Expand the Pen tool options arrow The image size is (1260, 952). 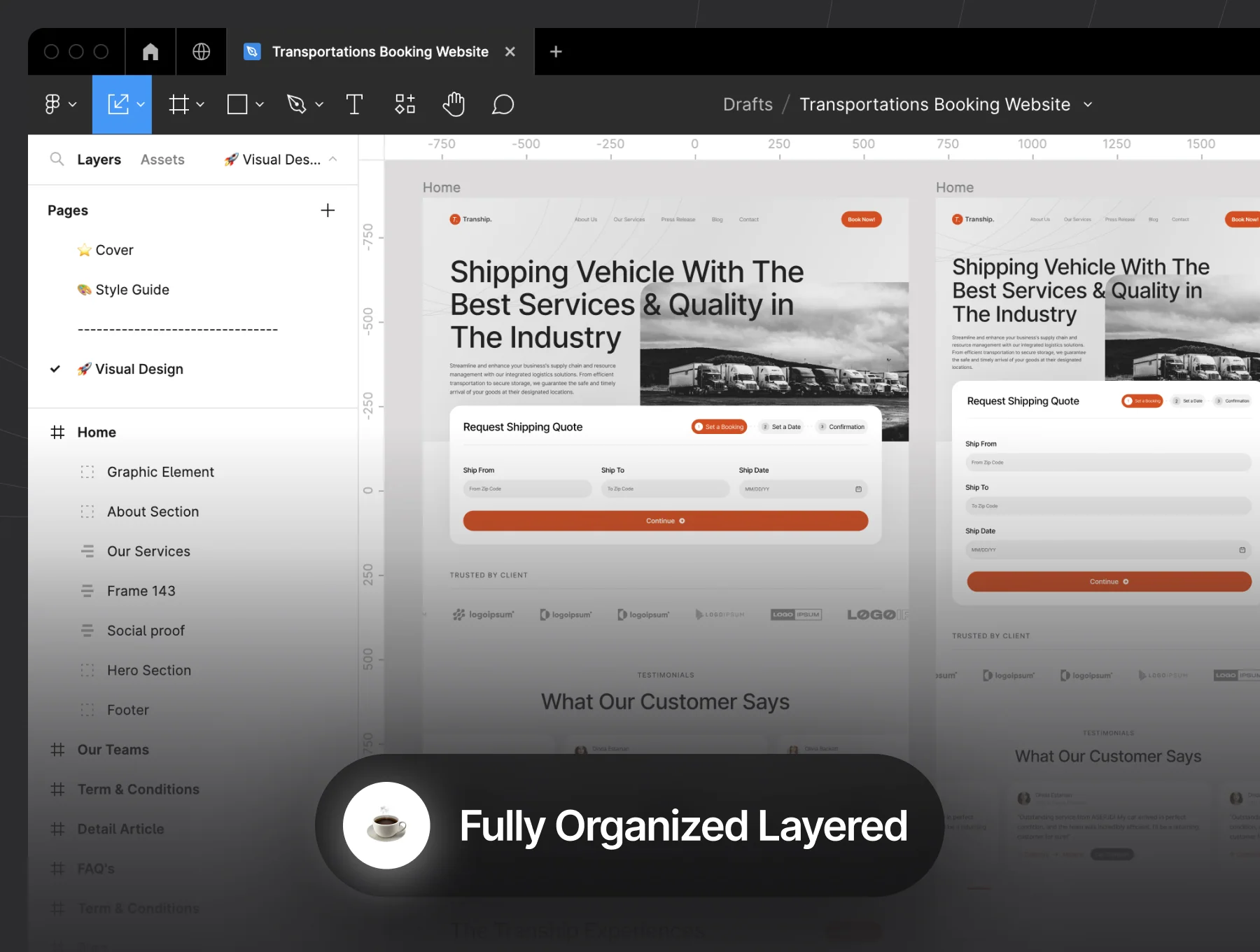click(319, 104)
